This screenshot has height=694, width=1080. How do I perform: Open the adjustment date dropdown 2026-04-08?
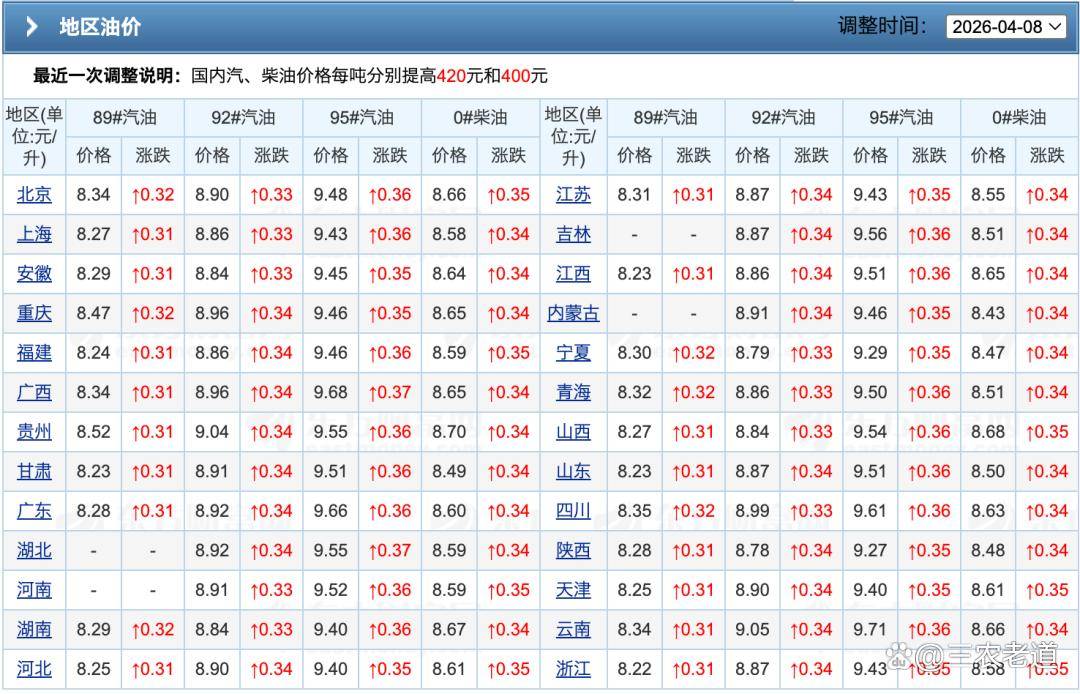[1006, 27]
